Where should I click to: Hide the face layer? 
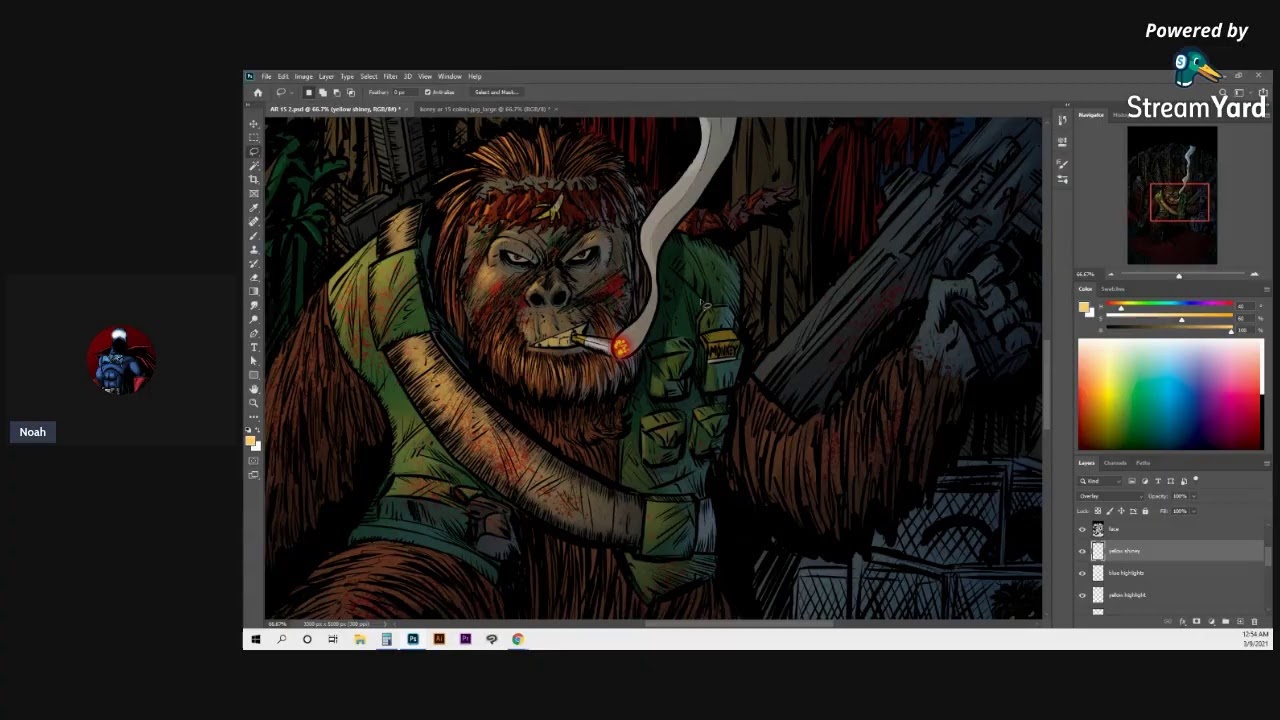(x=1082, y=530)
